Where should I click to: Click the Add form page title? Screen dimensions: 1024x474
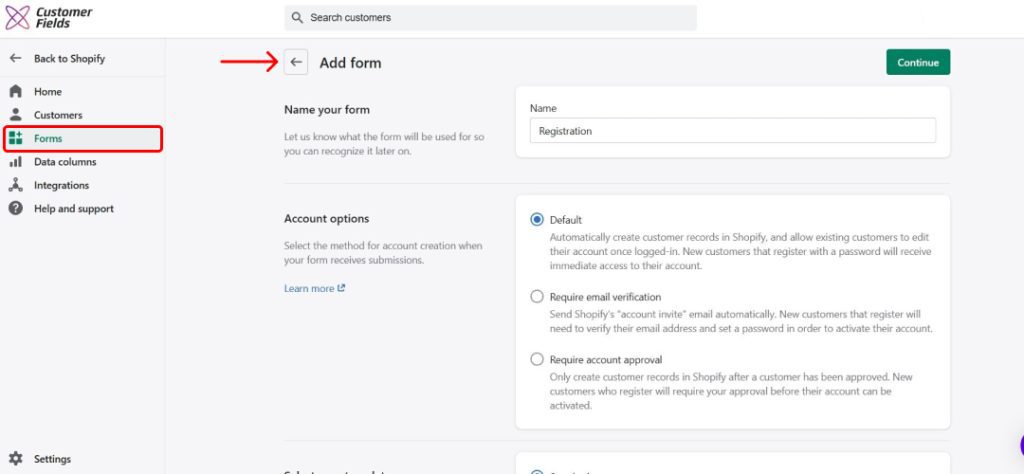pos(350,63)
